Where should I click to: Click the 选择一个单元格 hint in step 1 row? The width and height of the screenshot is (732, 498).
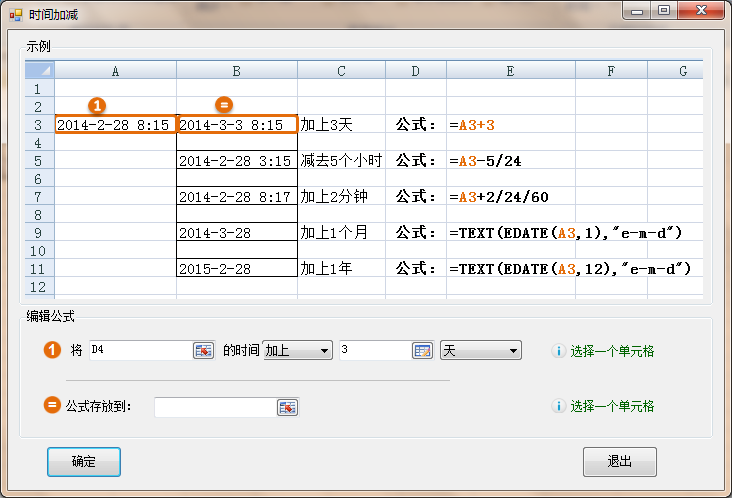pos(612,351)
